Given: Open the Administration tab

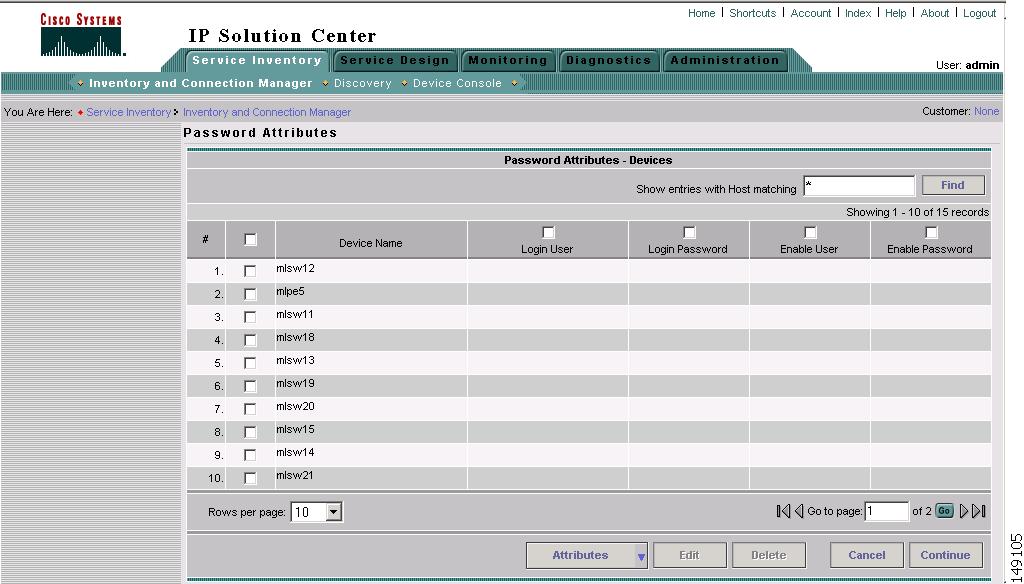Looking at the screenshot, I should [x=725, y=60].
